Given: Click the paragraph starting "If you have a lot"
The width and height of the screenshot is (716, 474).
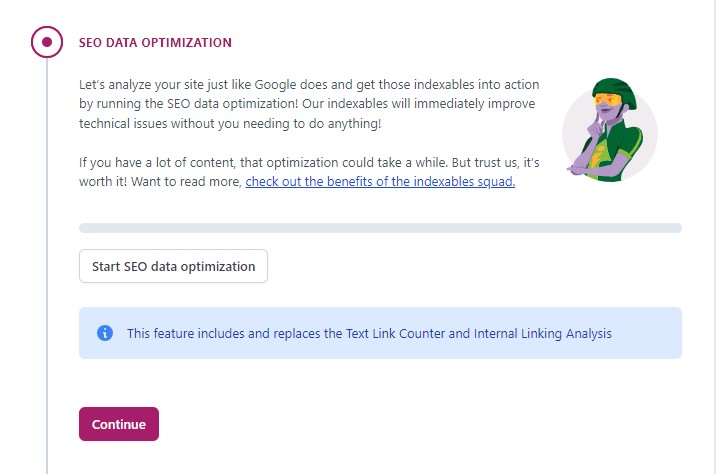Looking at the screenshot, I should (309, 172).
